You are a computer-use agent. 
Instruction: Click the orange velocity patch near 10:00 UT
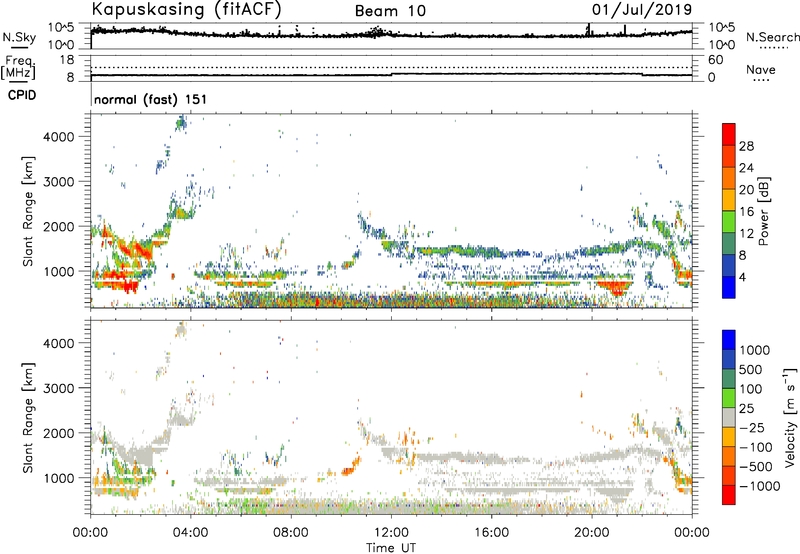tap(350, 468)
